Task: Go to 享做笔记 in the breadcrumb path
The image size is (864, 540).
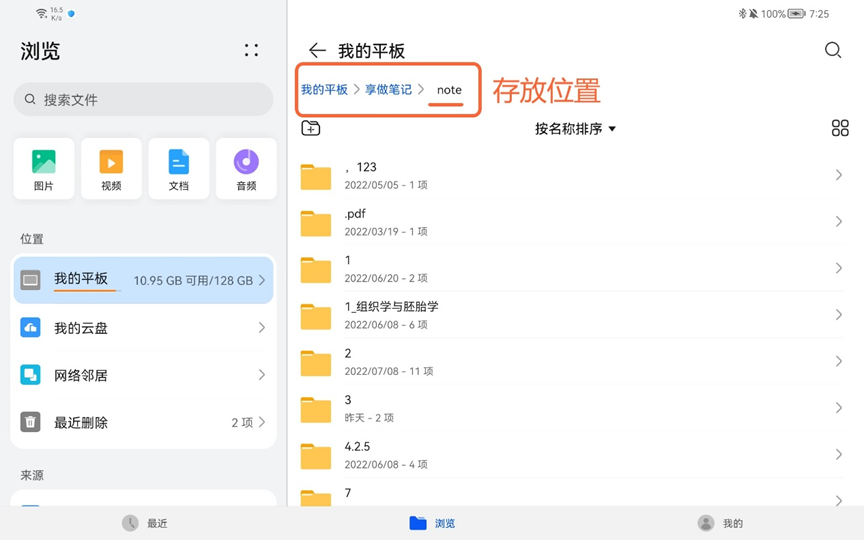Action: (388, 90)
